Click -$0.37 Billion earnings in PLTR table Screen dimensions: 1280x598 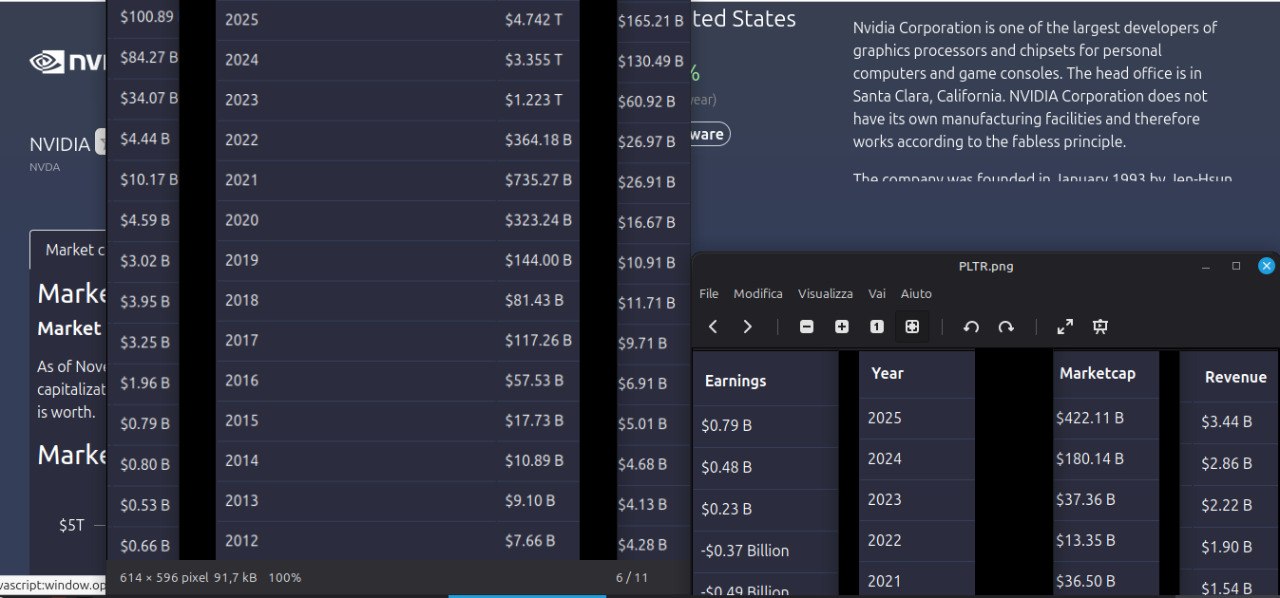point(745,551)
